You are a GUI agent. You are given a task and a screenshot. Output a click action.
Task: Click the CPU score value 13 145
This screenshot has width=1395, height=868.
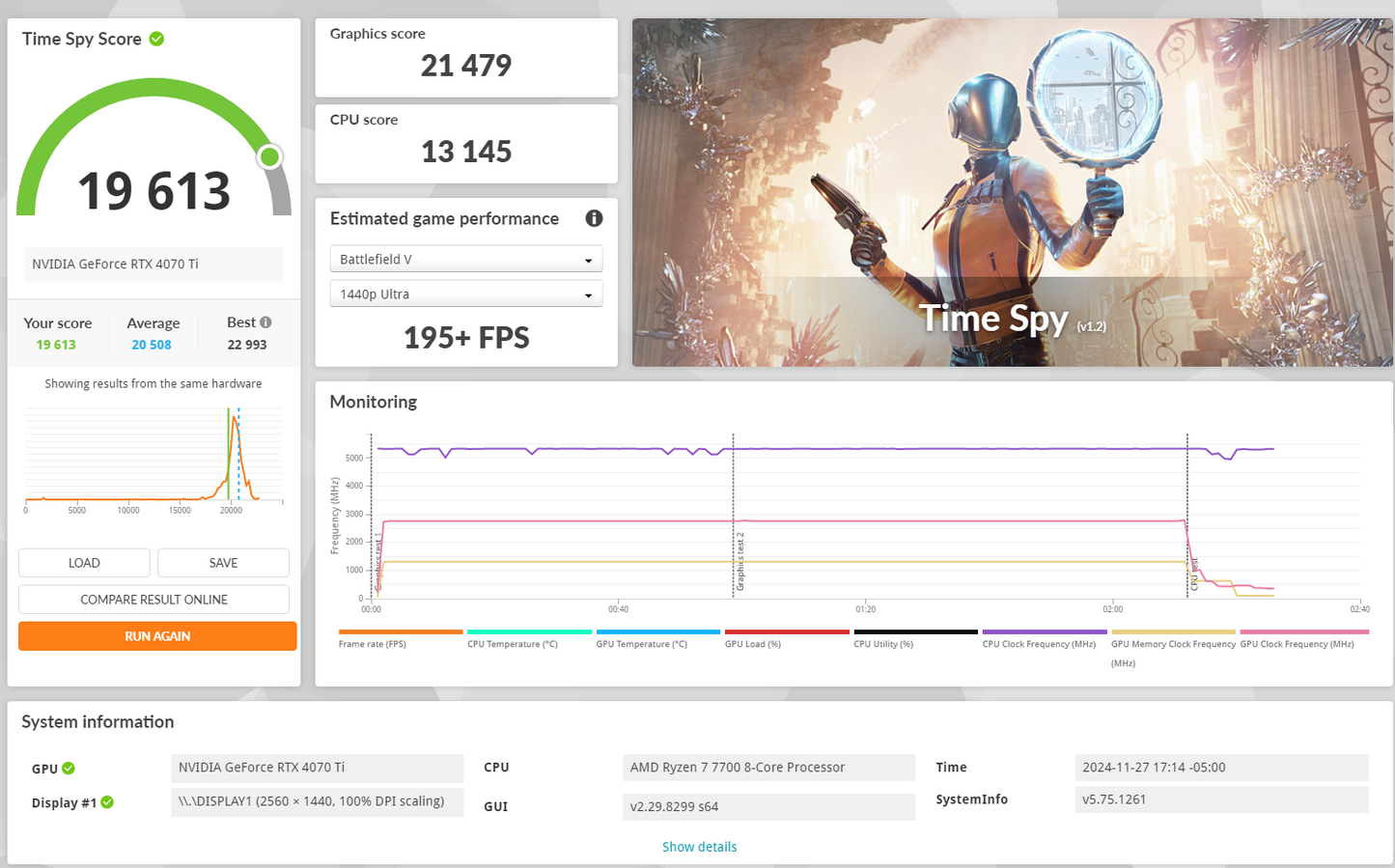click(x=466, y=152)
